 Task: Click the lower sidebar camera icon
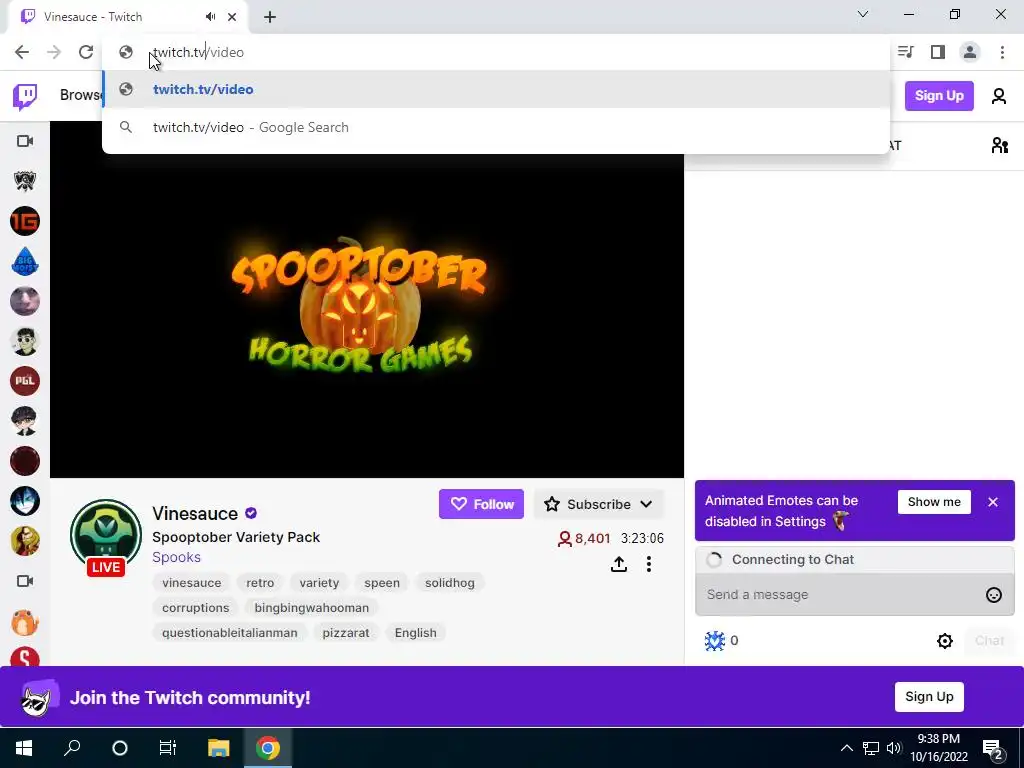point(25,581)
